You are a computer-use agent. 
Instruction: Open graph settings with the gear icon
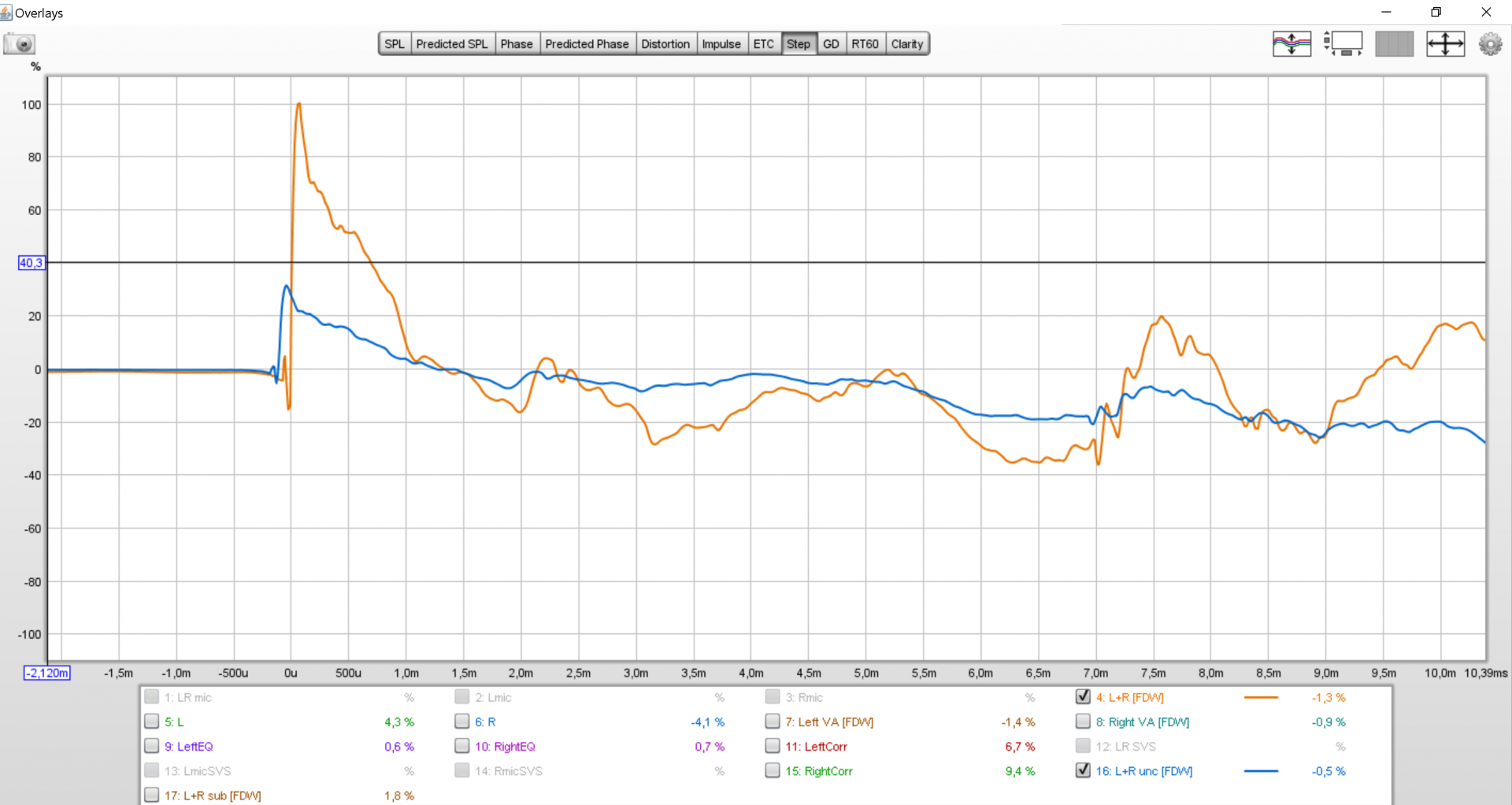point(1490,44)
